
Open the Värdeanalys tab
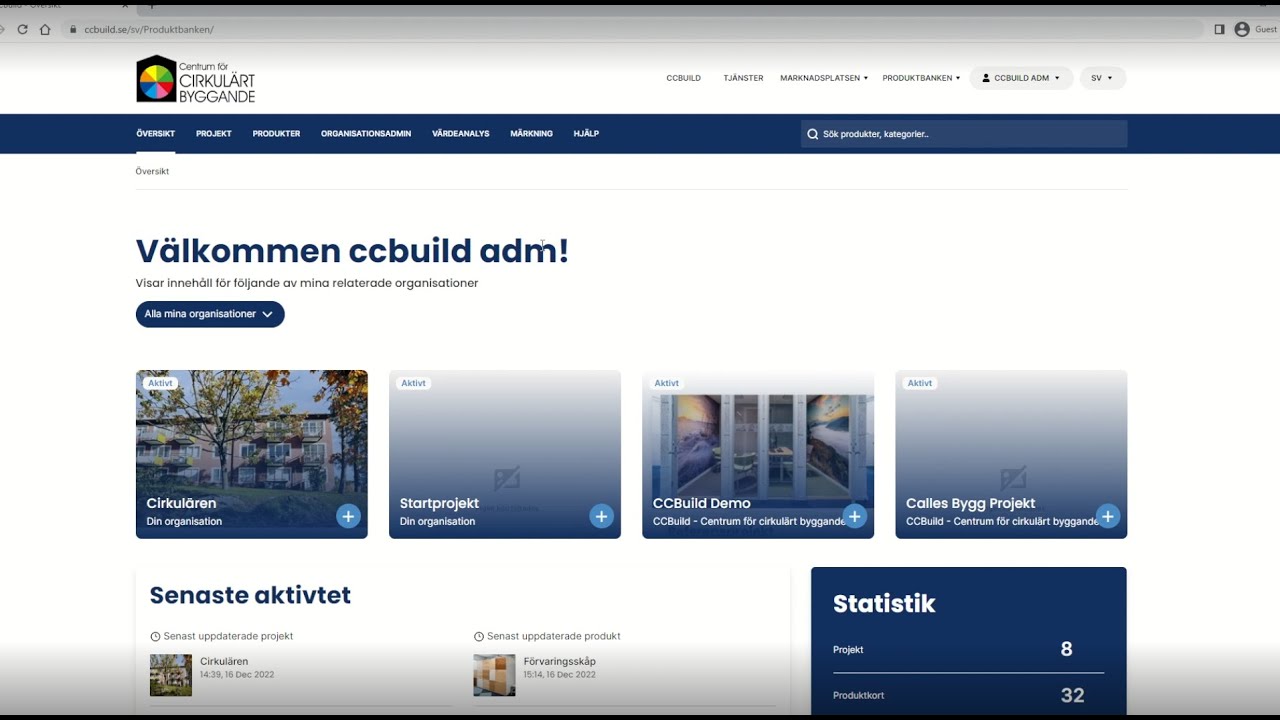(461, 134)
